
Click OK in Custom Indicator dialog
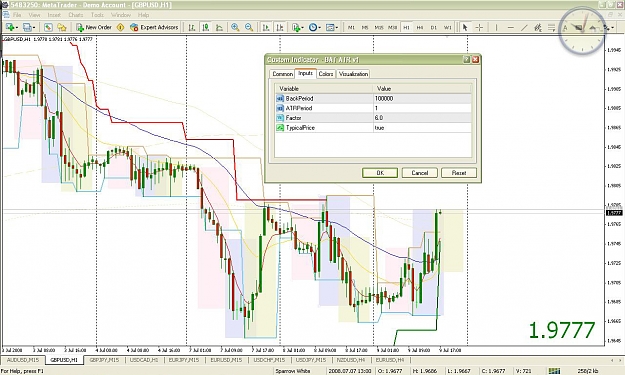click(380, 173)
